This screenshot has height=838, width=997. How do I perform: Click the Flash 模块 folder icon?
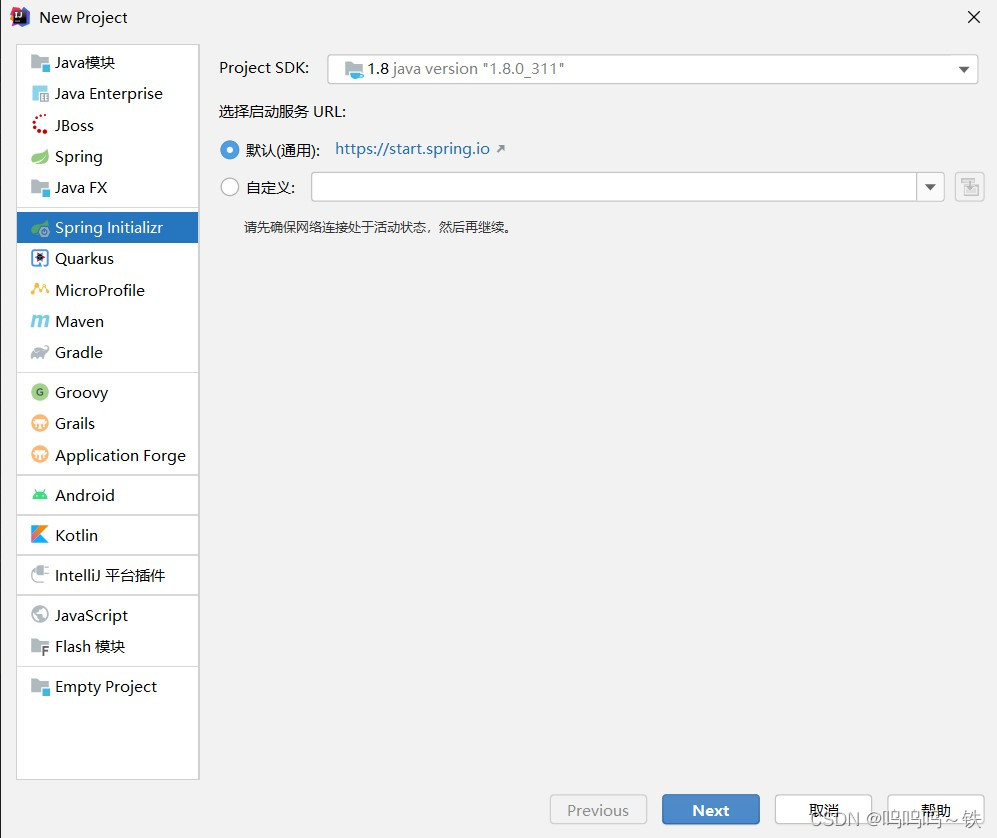40,647
